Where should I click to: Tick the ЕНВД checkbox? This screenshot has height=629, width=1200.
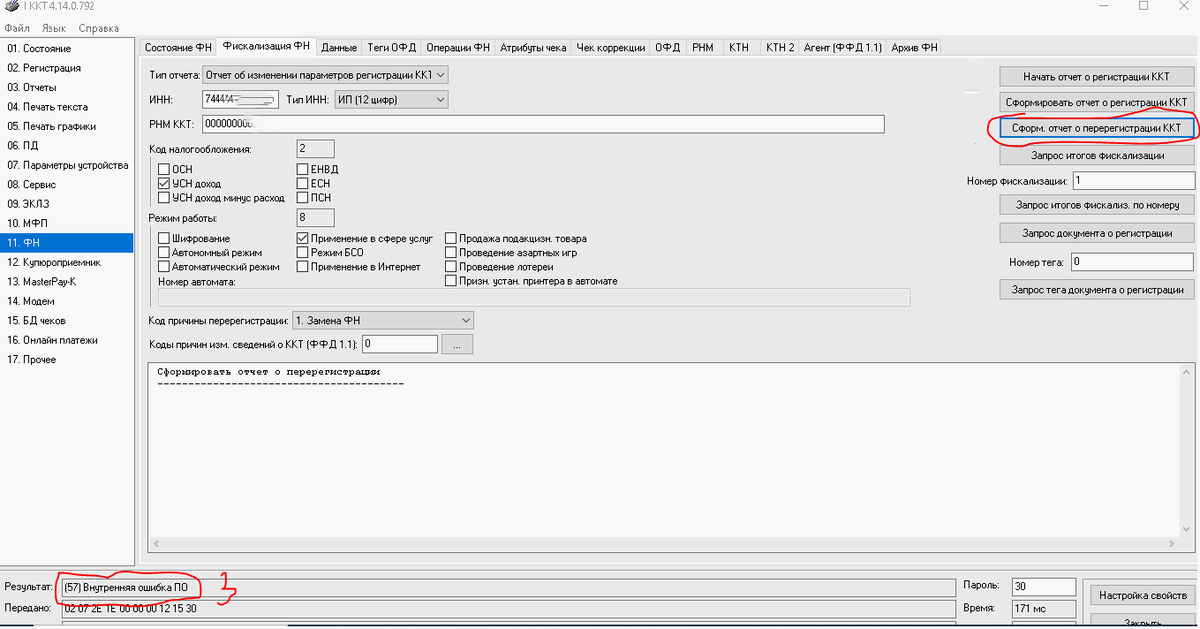(x=302, y=170)
